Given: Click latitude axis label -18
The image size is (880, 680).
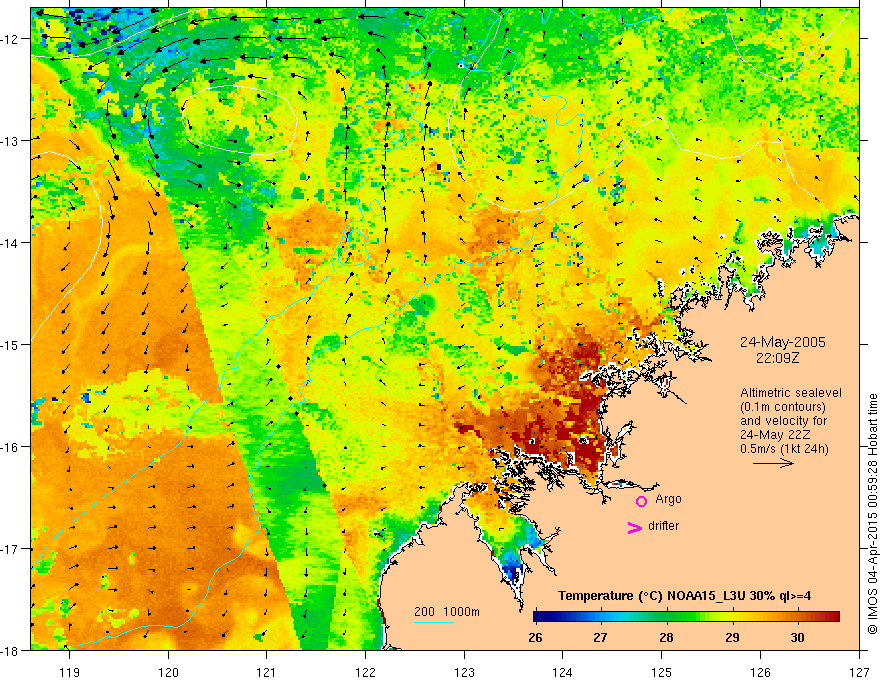Looking at the screenshot, I should click(x=10, y=650).
